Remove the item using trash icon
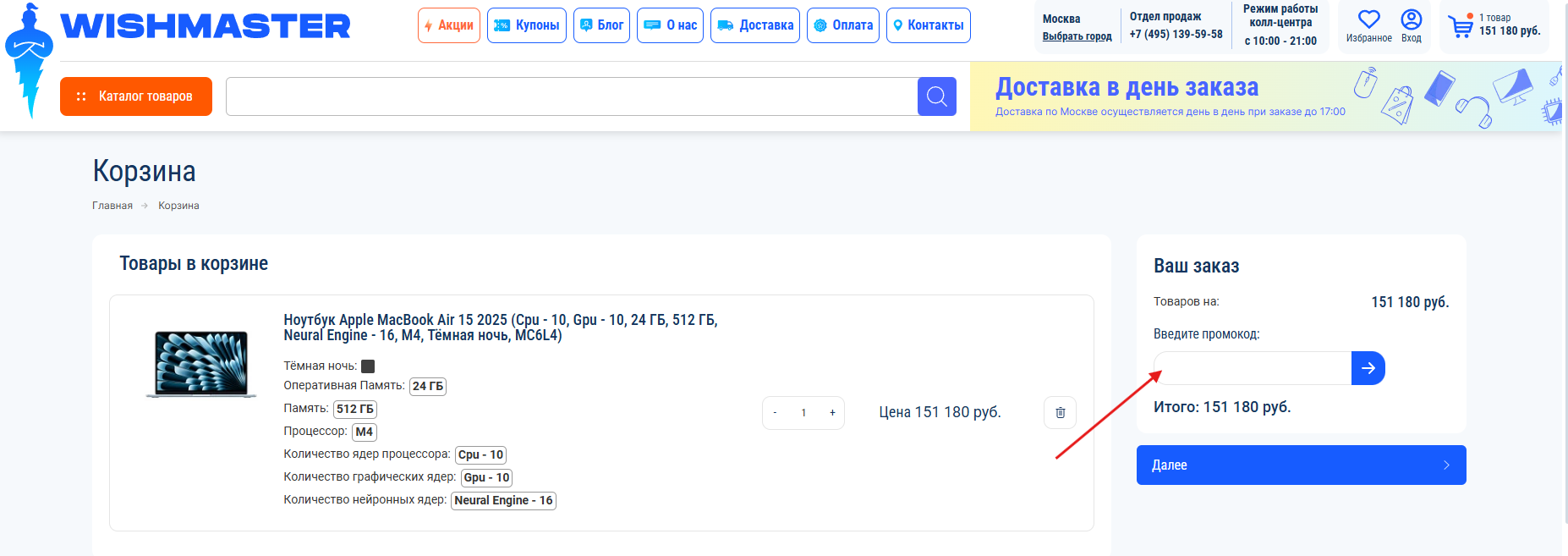 pyautogui.click(x=1061, y=413)
